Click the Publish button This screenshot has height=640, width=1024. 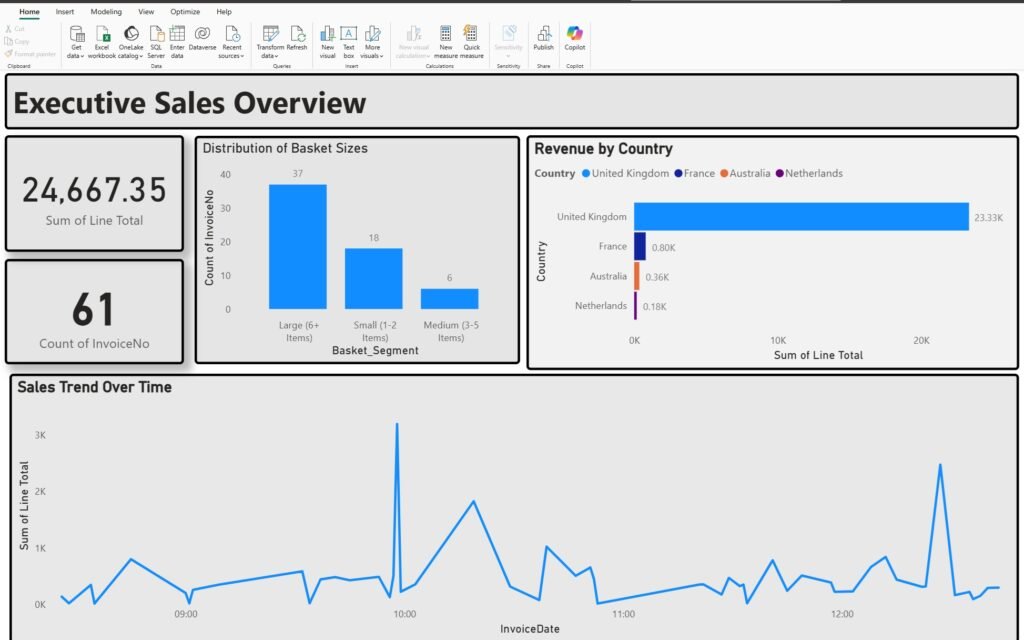[543, 34]
